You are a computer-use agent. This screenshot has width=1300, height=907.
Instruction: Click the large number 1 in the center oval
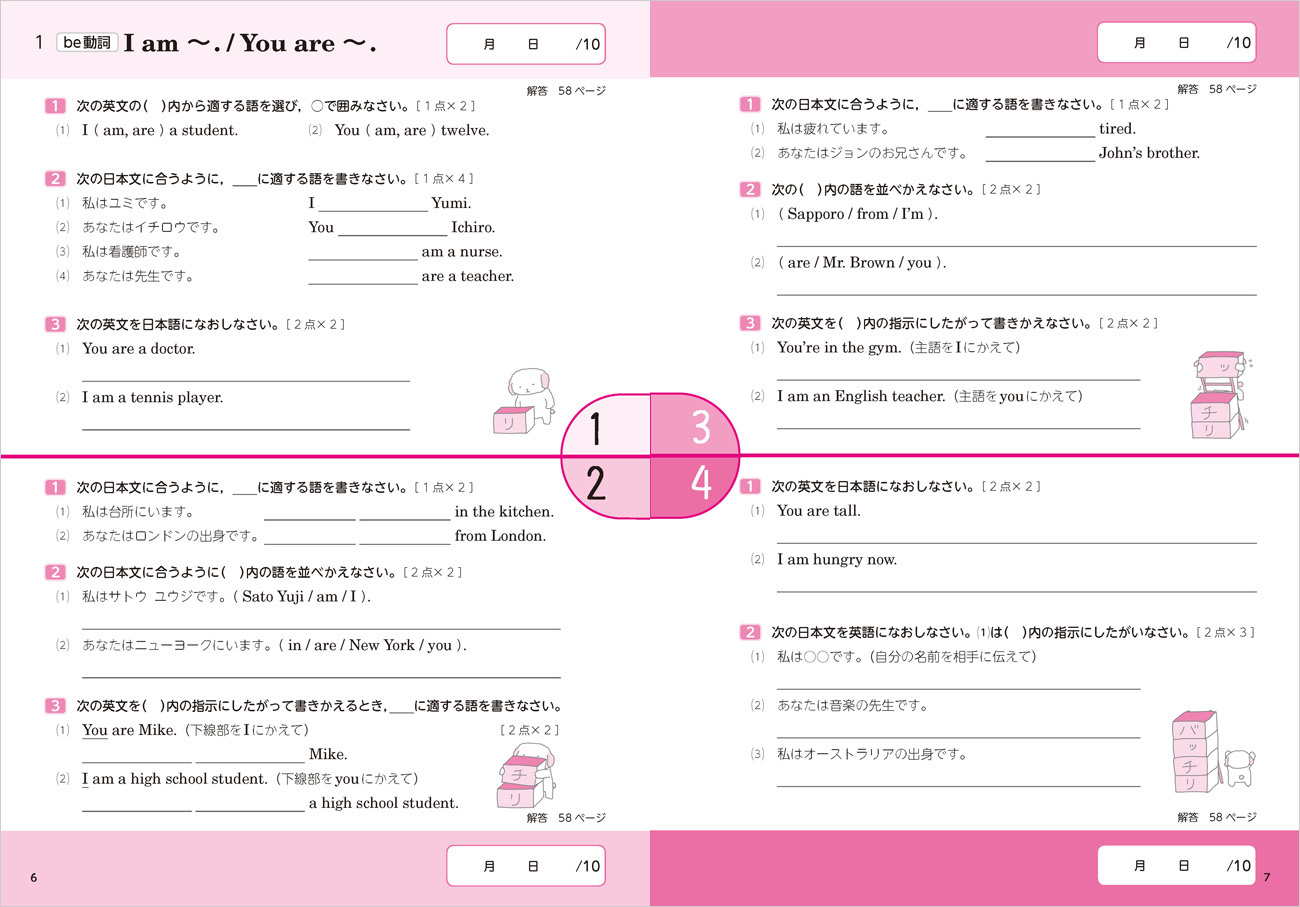tap(595, 428)
